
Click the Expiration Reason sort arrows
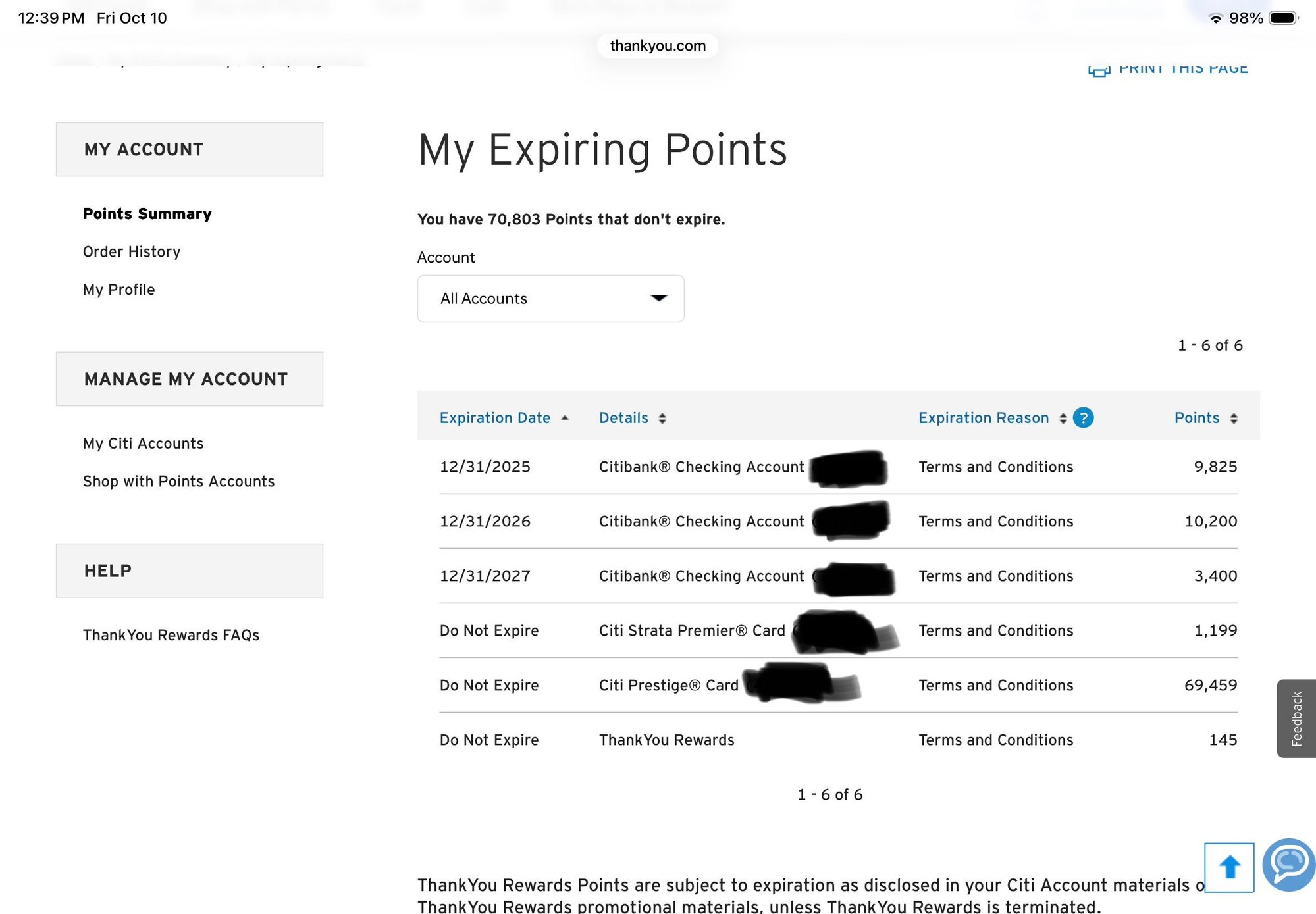tap(1063, 419)
